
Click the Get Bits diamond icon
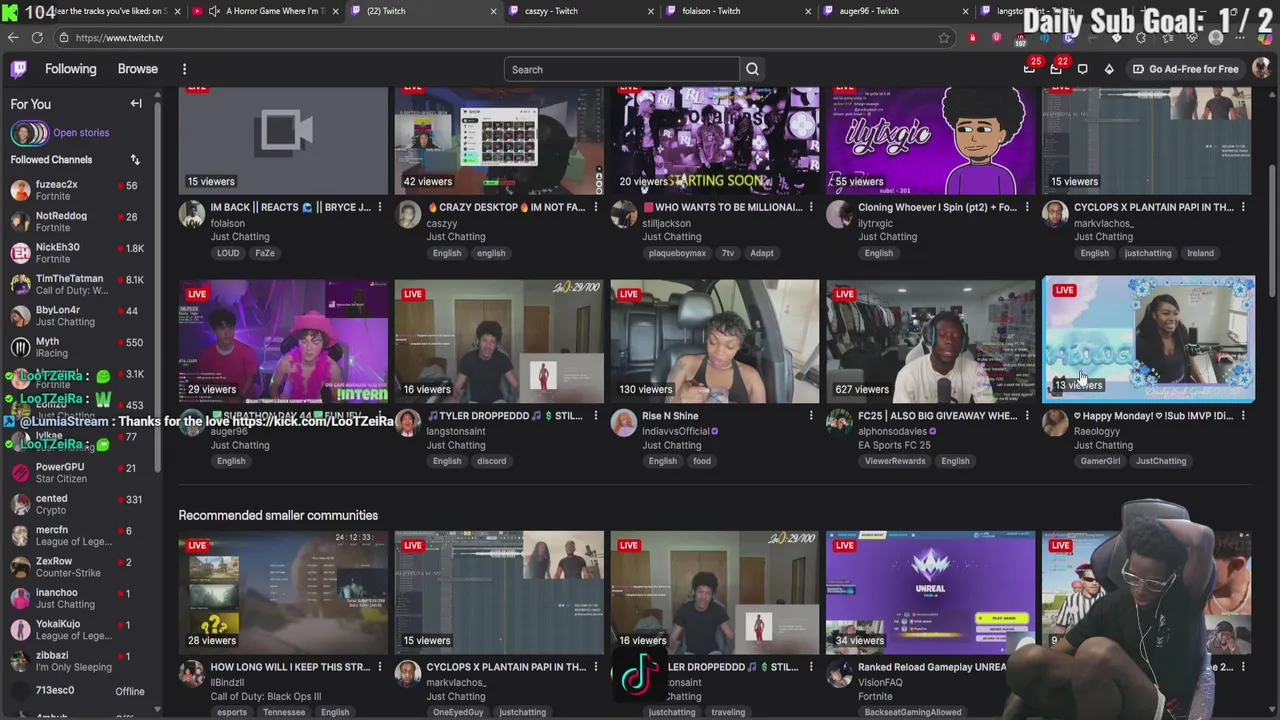[1109, 69]
